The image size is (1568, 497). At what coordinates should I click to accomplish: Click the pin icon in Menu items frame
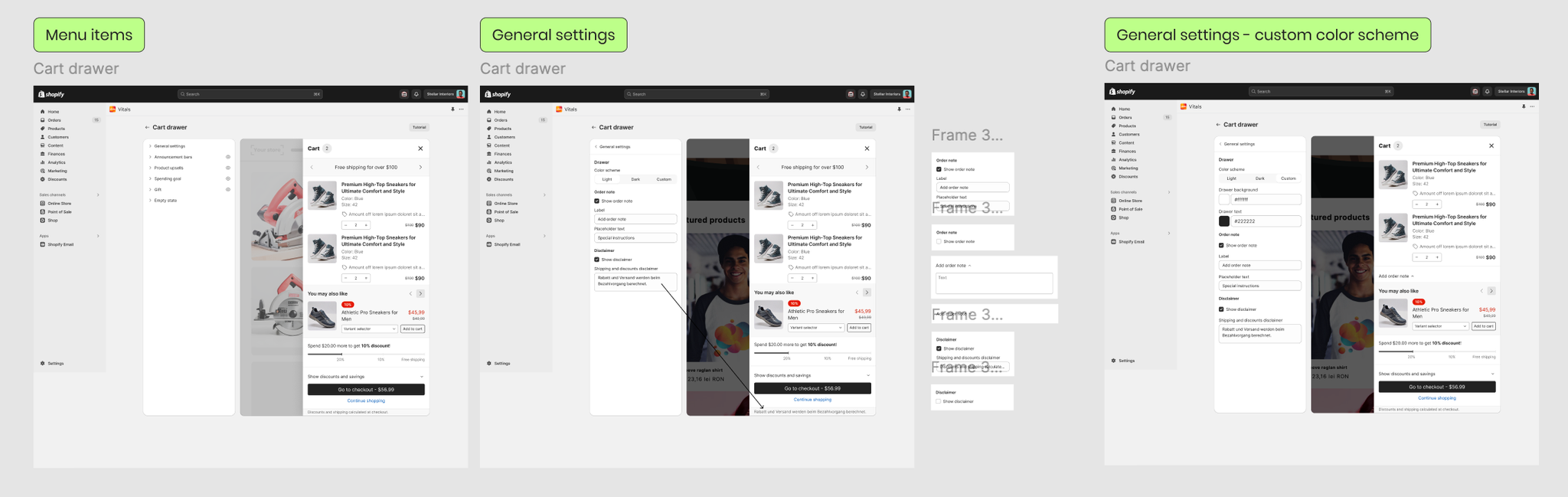click(452, 110)
